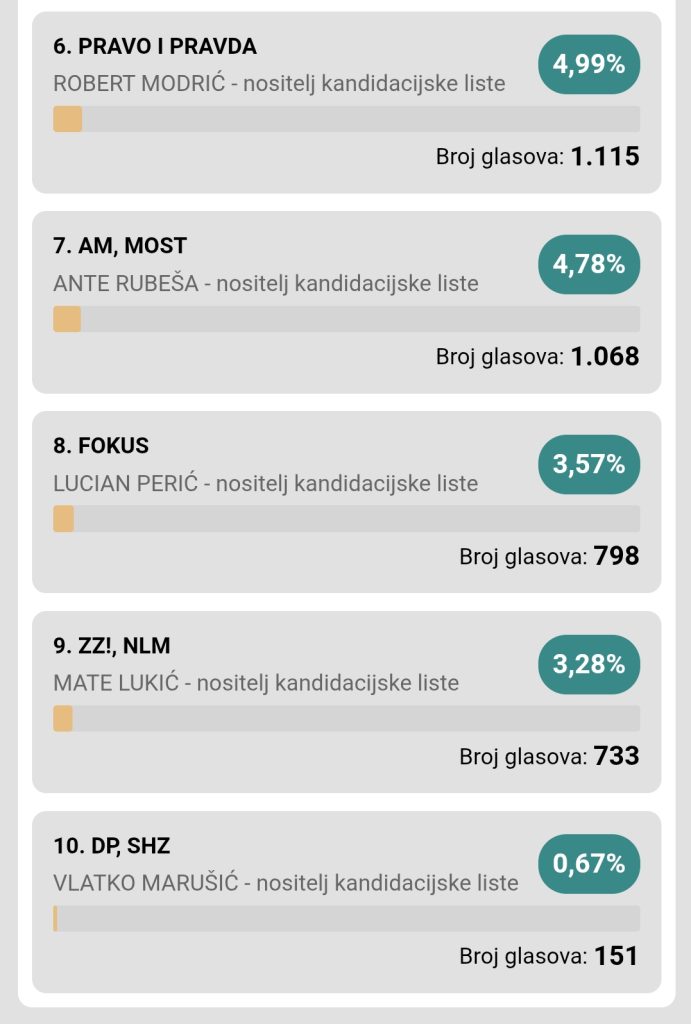Select the 3,57% badge for FOKUS

(x=589, y=465)
